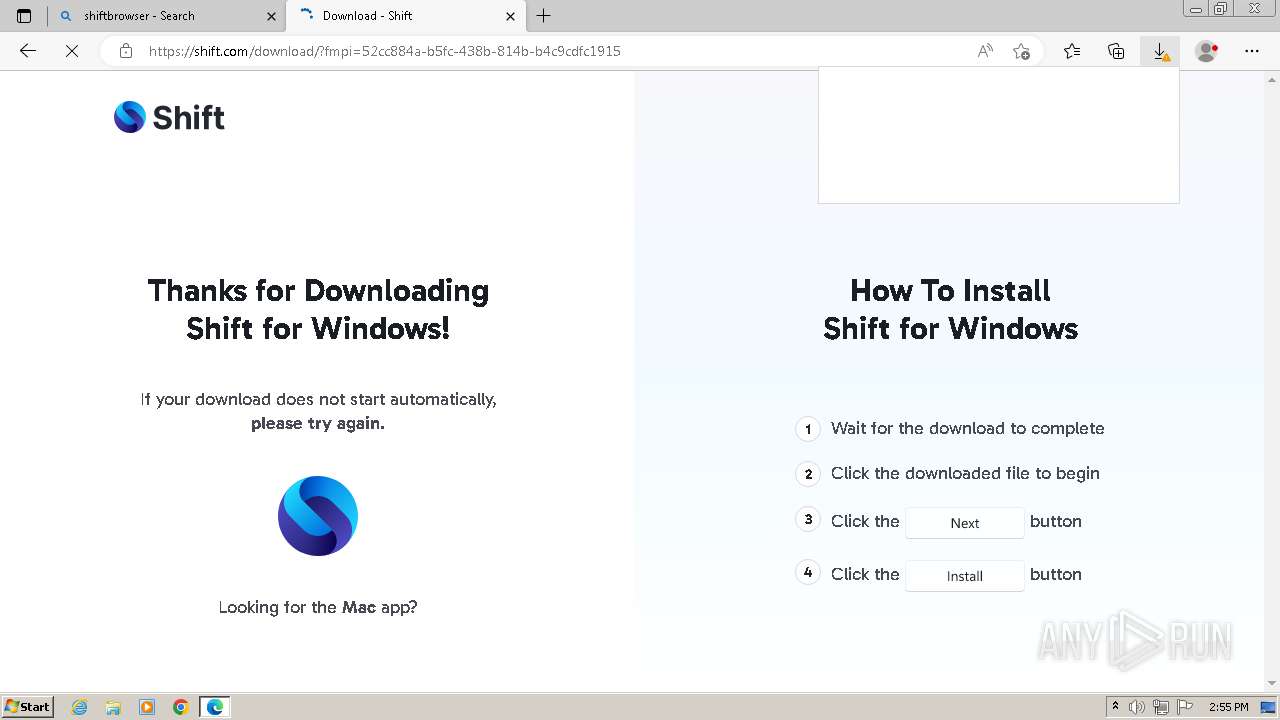Screen dimensions: 1280x720
Task: Open Settings and more menu
Action: (1252, 51)
